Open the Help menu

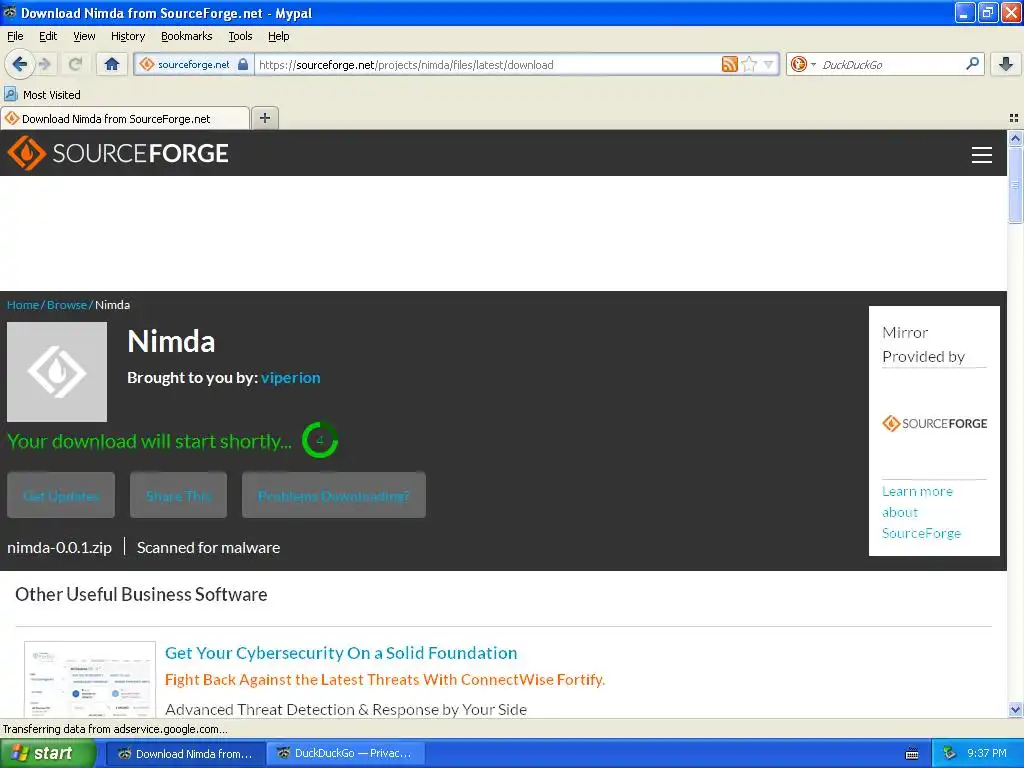click(278, 36)
